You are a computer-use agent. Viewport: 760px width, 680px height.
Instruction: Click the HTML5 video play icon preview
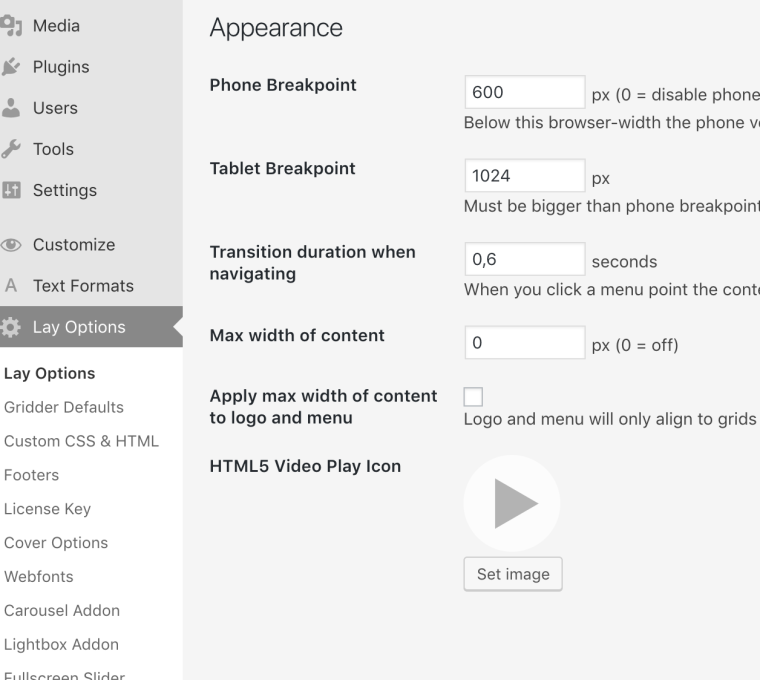click(x=512, y=503)
